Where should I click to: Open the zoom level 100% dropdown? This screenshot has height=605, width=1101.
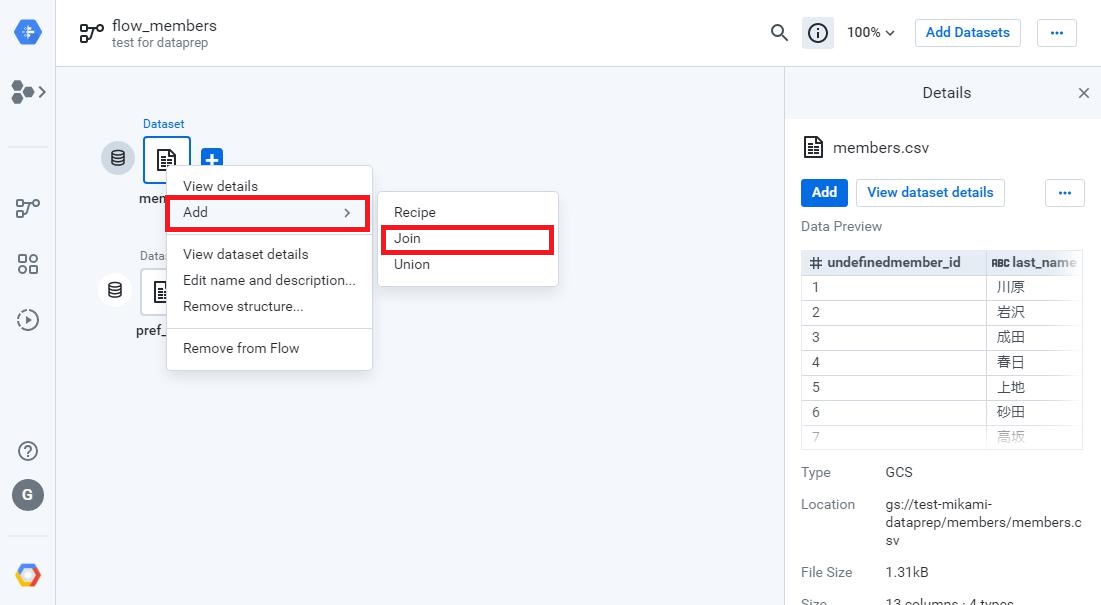click(x=869, y=32)
